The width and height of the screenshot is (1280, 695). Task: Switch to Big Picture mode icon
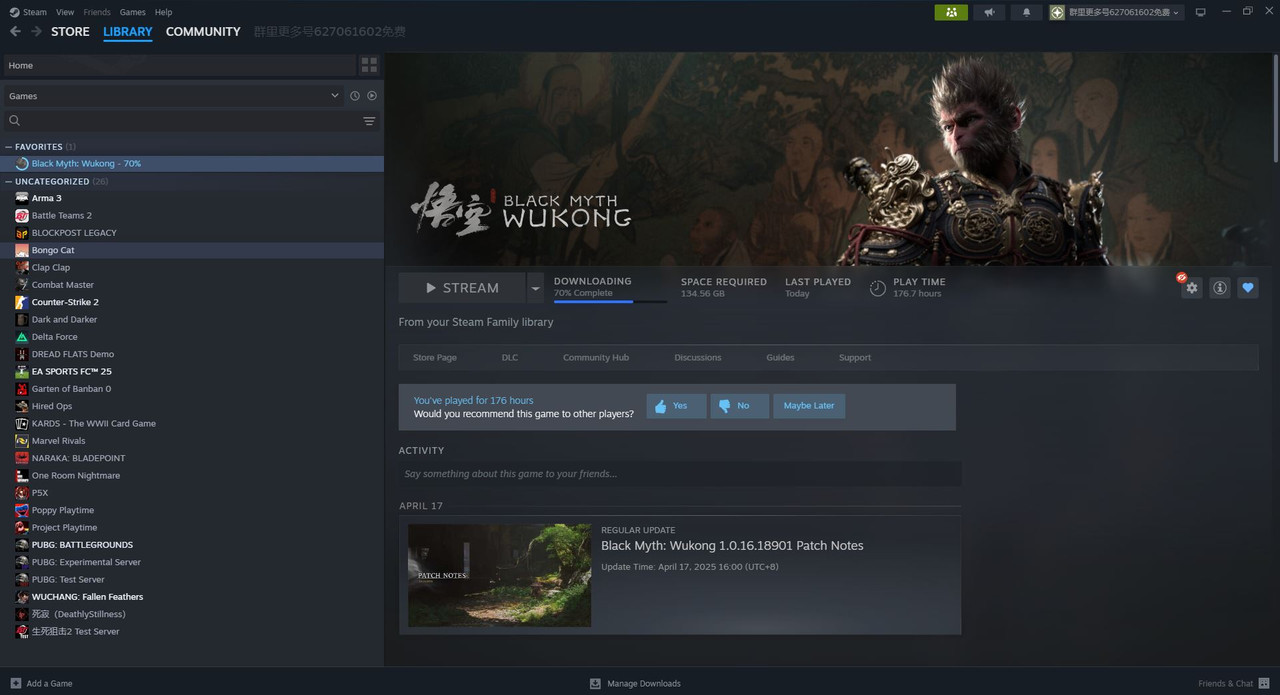pos(1201,12)
